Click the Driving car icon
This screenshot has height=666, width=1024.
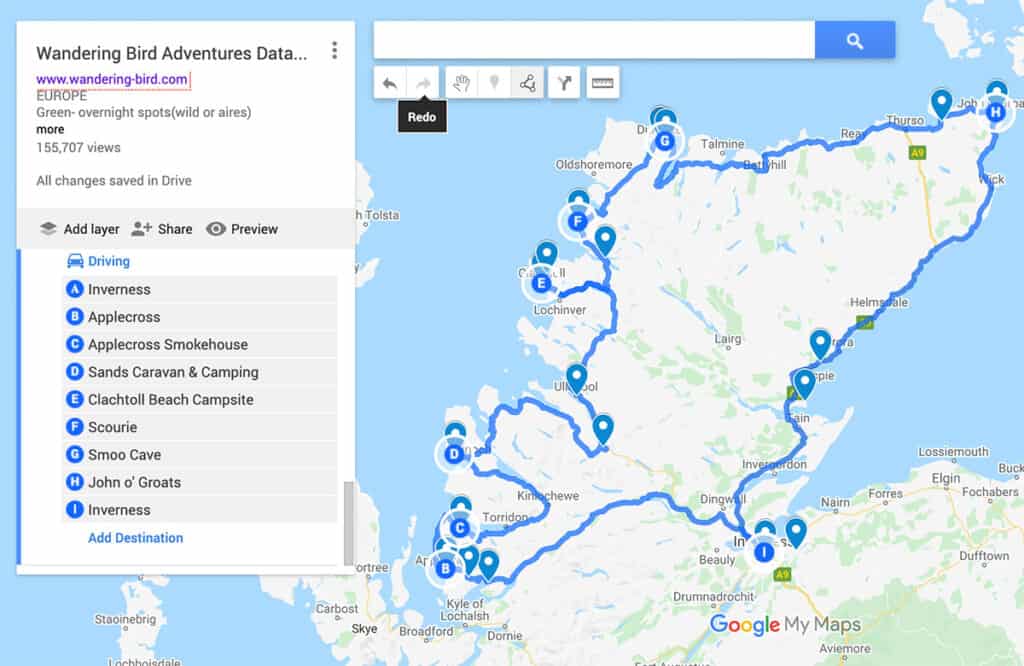75,261
